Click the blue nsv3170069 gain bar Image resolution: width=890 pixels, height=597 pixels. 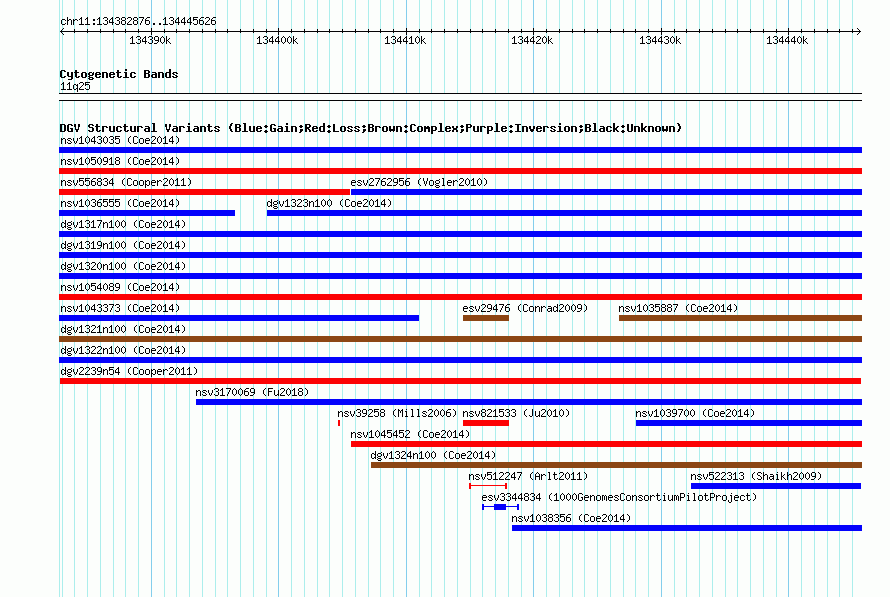529,402
